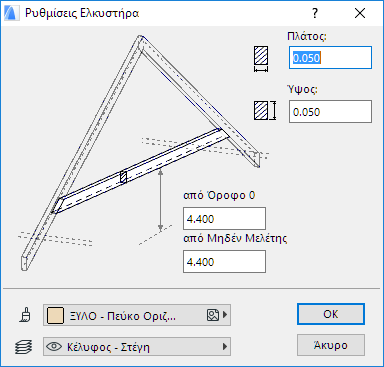384x367 pixels.
Task: Open the ΞΥΛΟ - Πεύκο material dropdown
Action: pos(137,315)
